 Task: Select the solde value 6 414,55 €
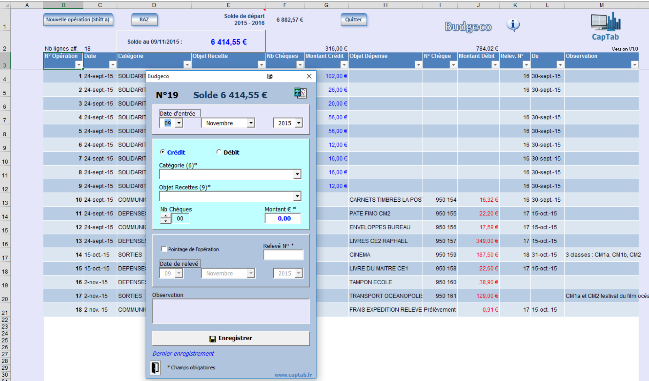click(228, 42)
